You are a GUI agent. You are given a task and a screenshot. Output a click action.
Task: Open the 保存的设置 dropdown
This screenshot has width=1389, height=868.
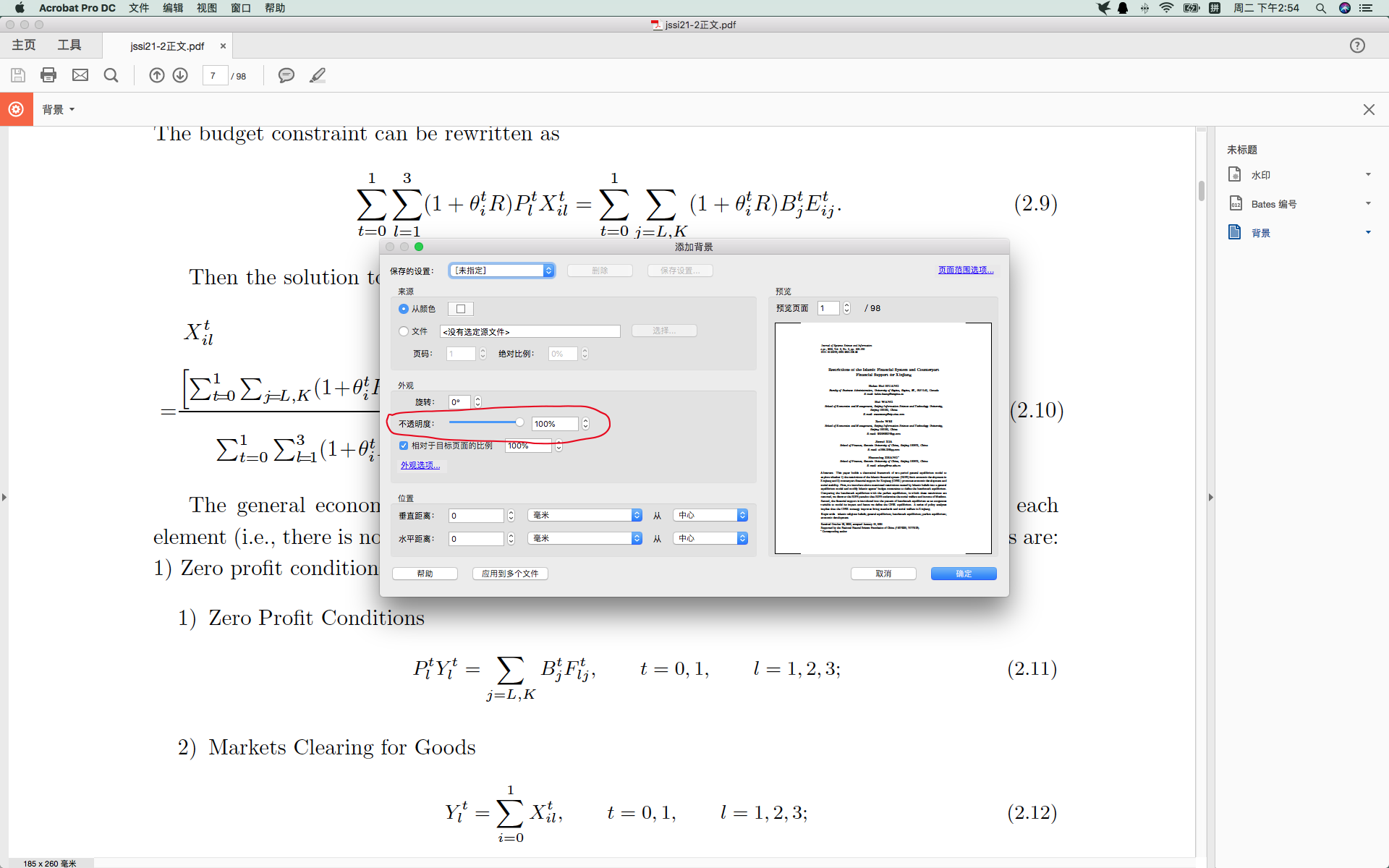pos(501,271)
